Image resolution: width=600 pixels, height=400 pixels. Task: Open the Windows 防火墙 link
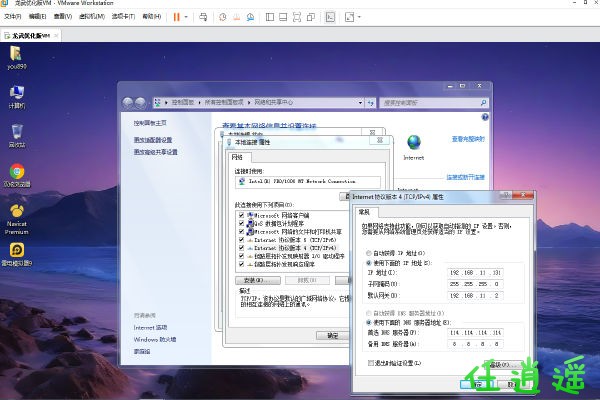pos(155,340)
